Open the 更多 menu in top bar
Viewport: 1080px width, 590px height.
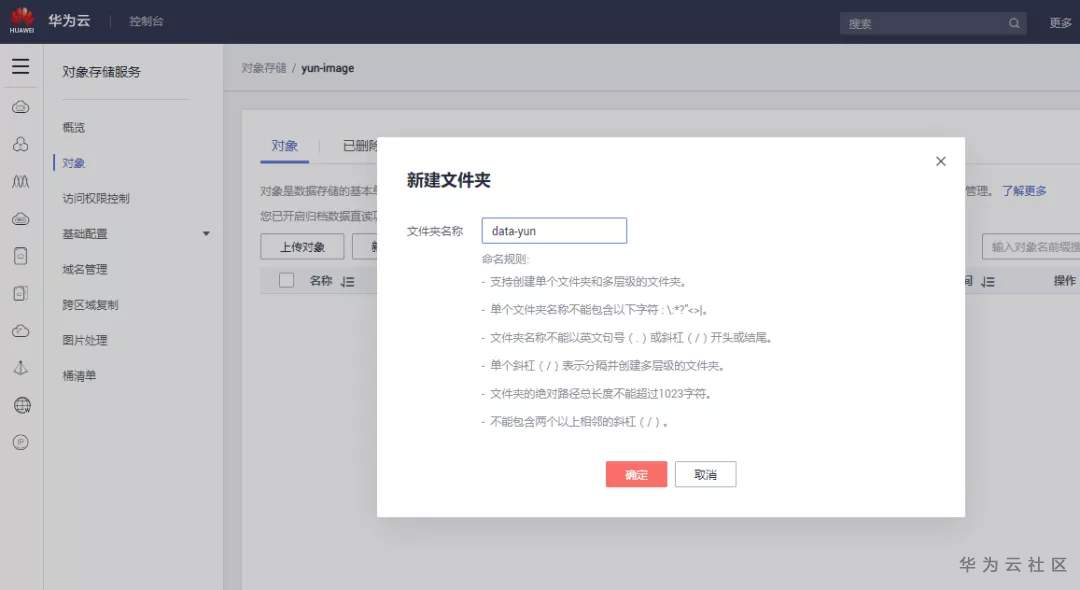(1060, 23)
